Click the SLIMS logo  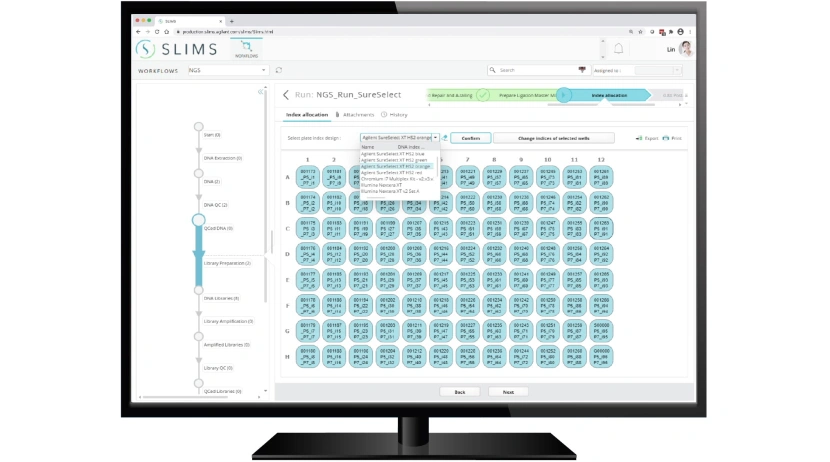point(177,49)
